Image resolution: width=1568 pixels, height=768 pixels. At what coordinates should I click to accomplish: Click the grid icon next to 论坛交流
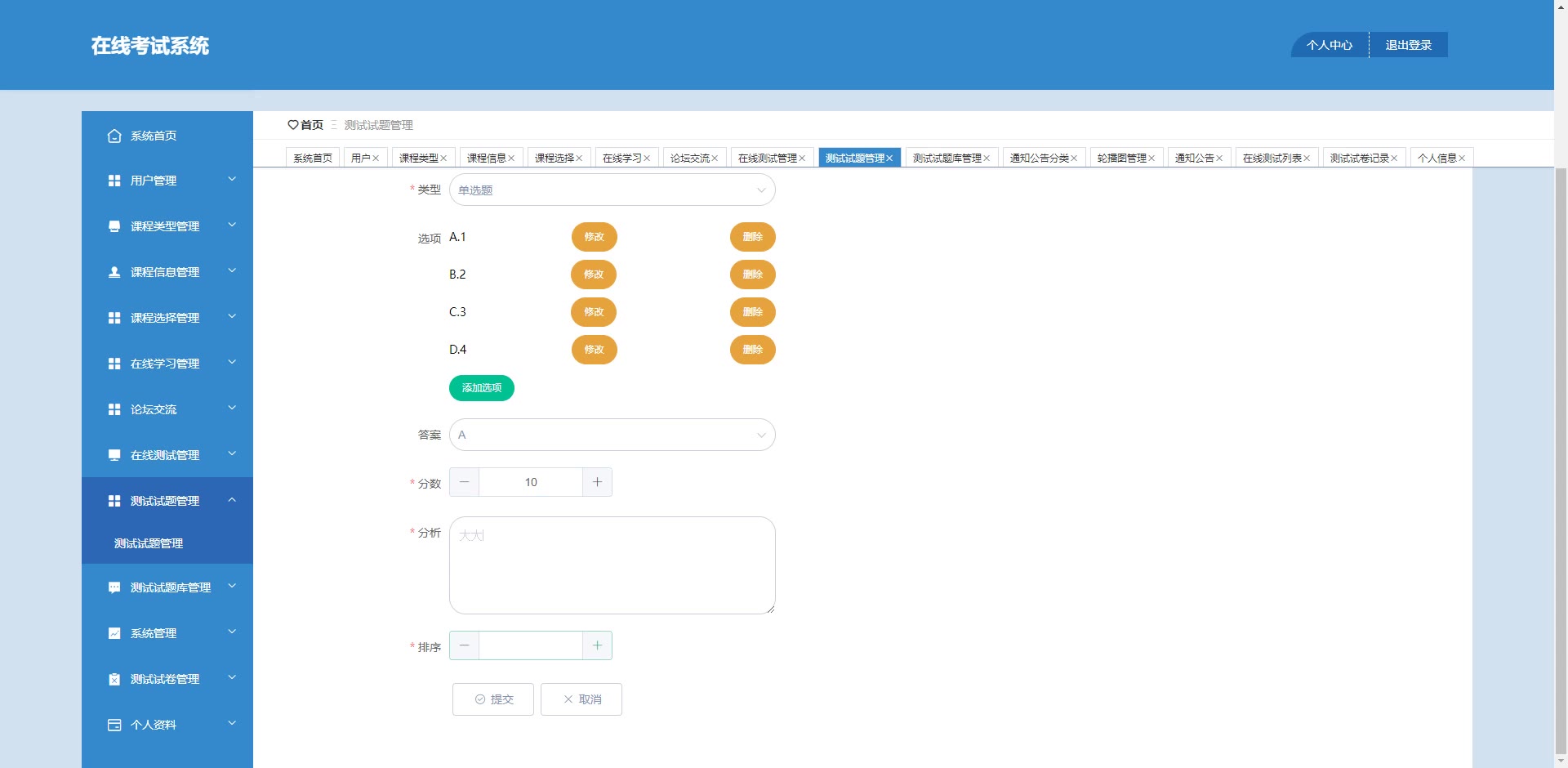(x=114, y=409)
